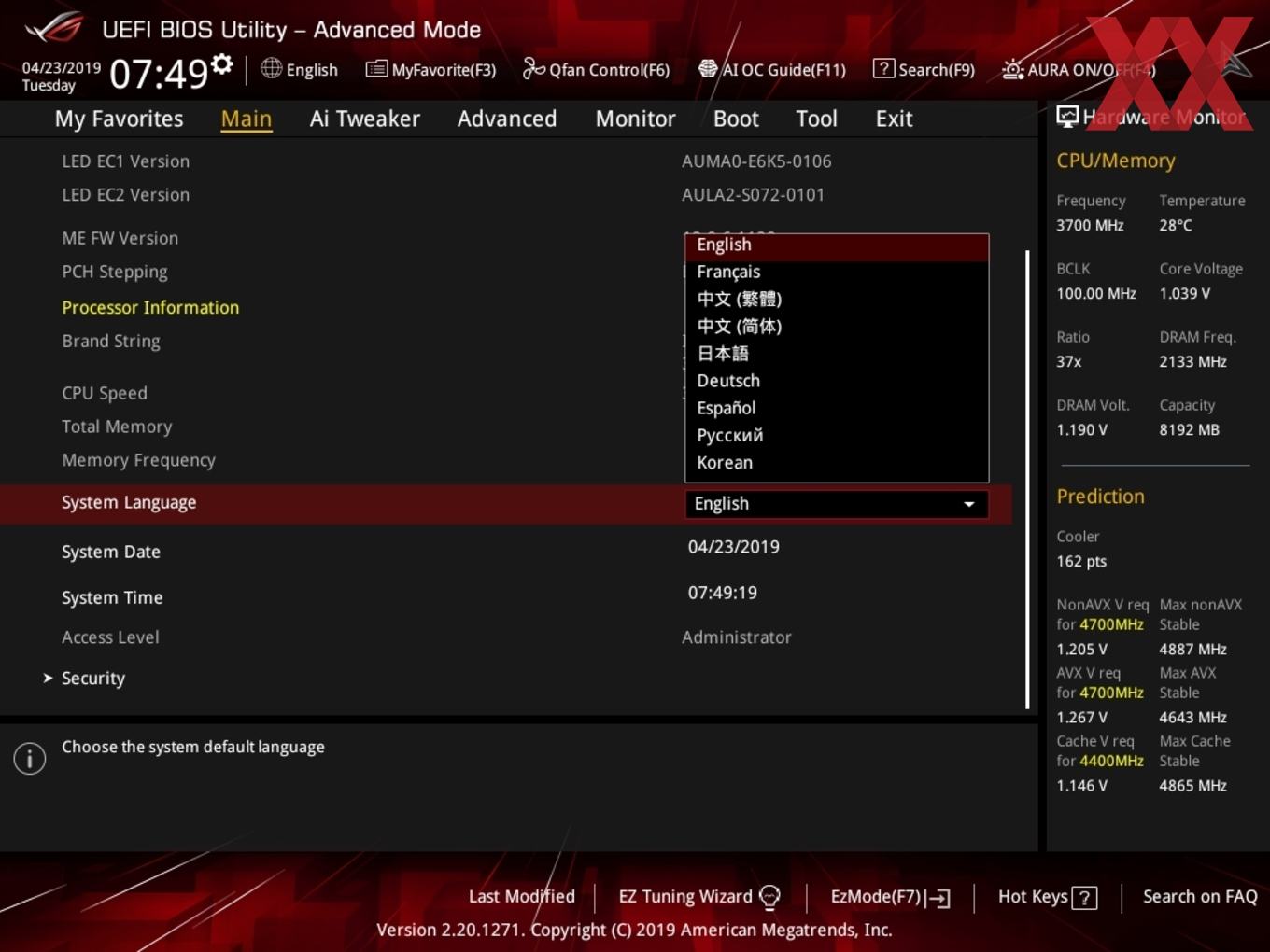
Task: Open the Ai Tweaker tab
Action: (x=364, y=119)
